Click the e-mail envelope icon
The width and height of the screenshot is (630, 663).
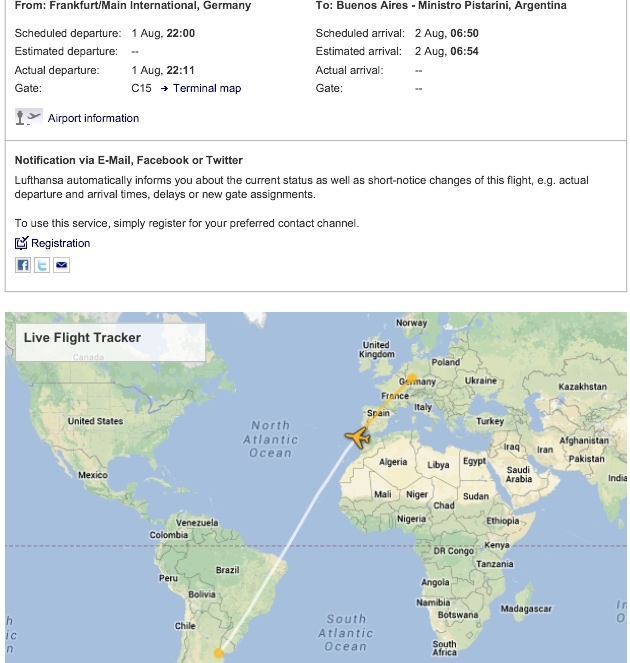[x=61, y=265]
